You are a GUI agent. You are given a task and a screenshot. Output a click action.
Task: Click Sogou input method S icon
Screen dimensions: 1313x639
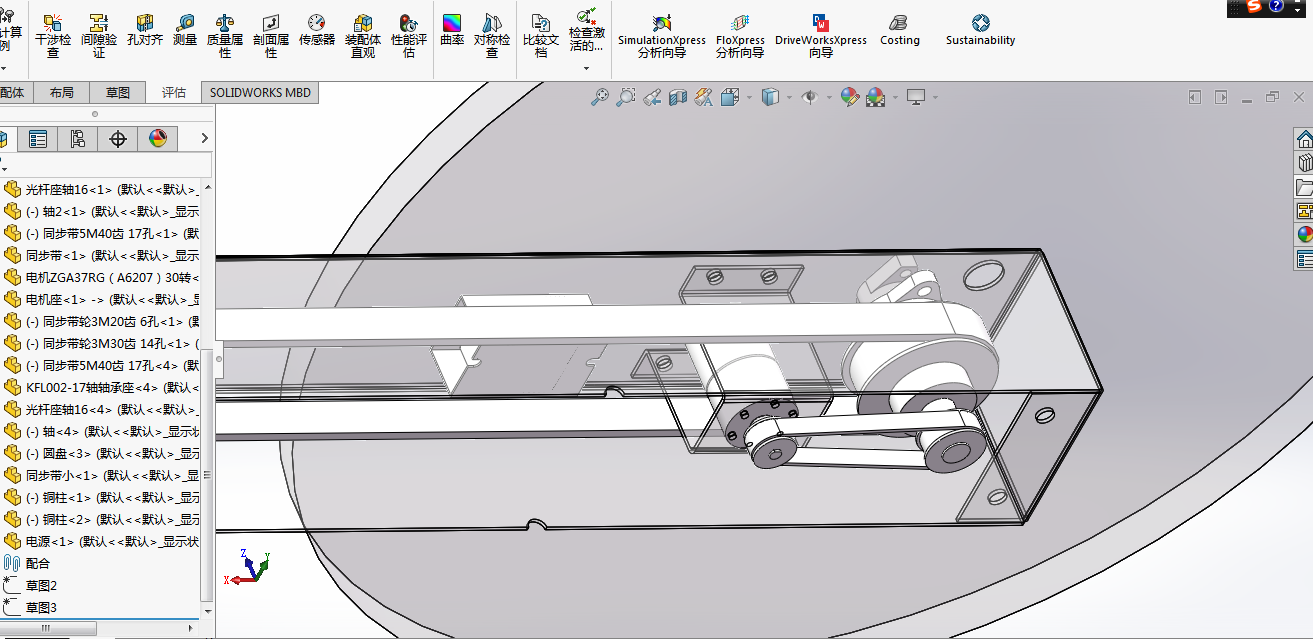click(1254, 6)
